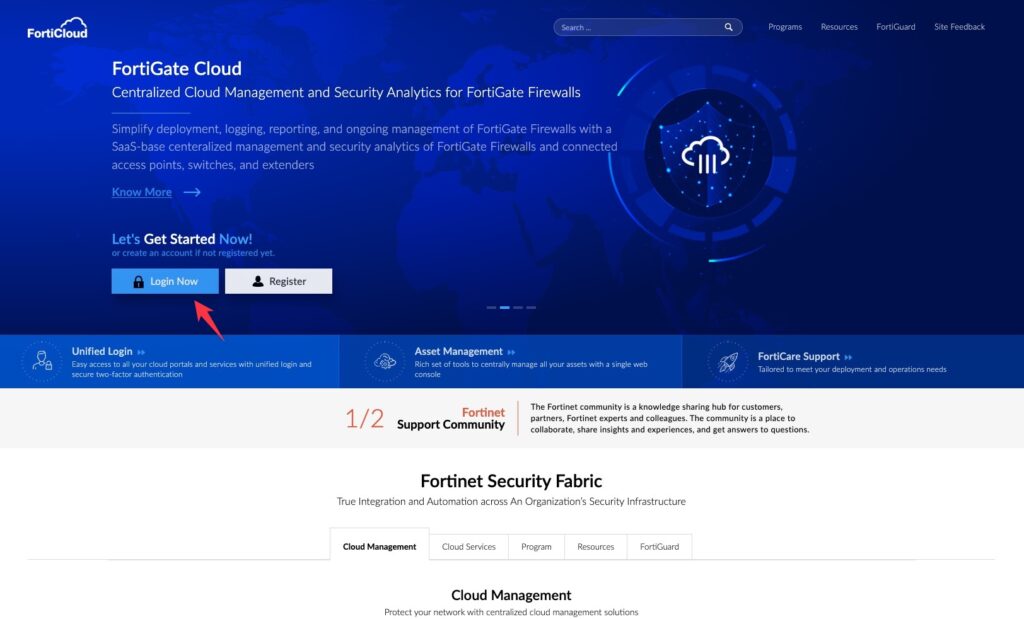Click the Asset Management cloud icon
1024x619 pixels.
[385, 360]
